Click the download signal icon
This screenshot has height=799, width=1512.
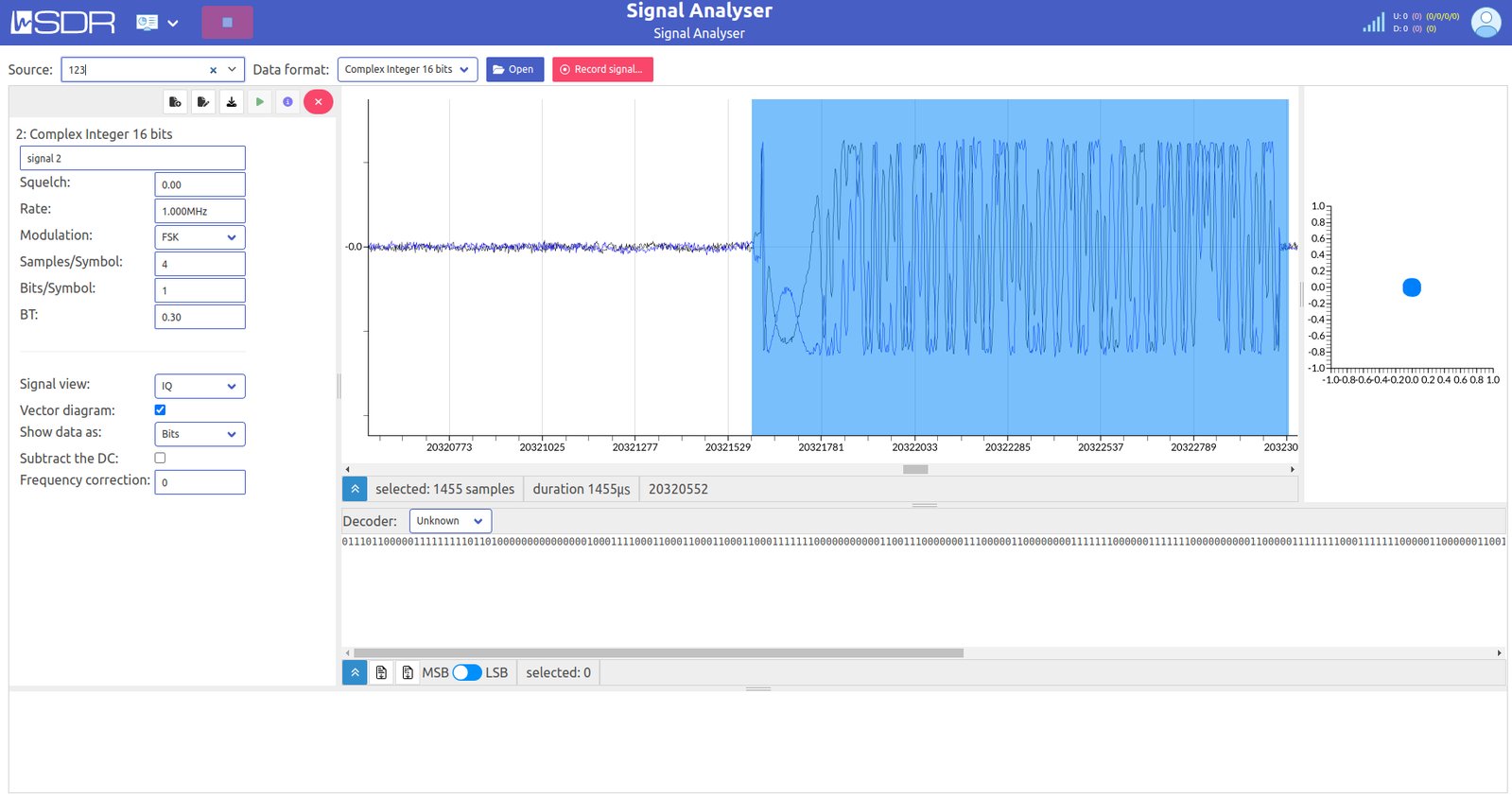pos(231,102)
